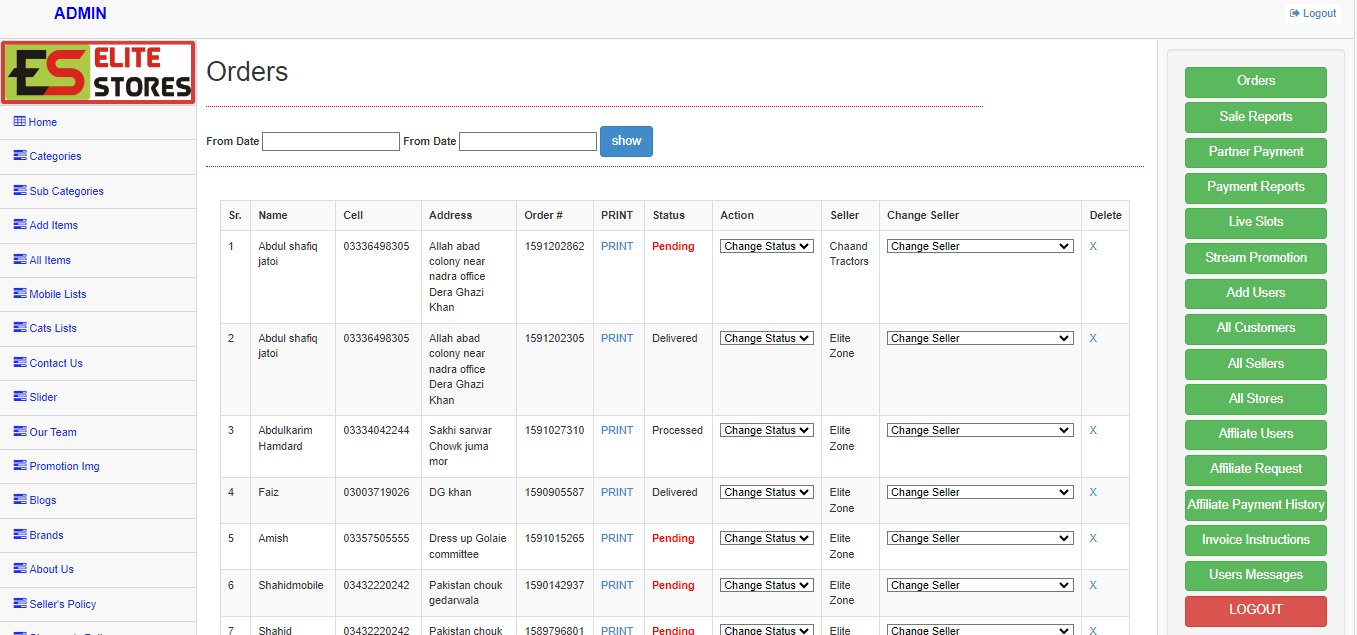
Task: Click the icon beside Slider link
Action: click(x=20, y=397)
